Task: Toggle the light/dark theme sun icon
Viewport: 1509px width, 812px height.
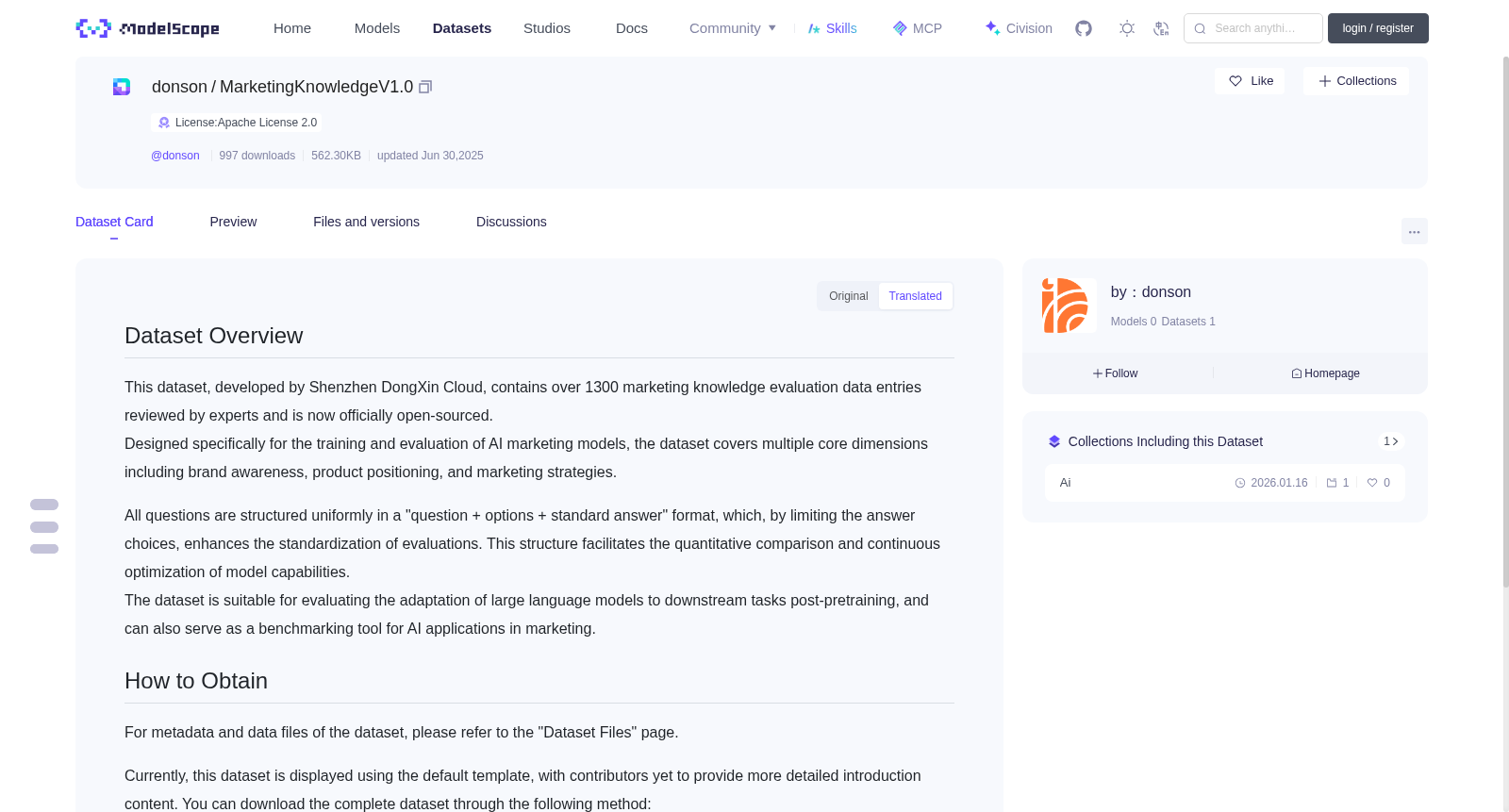Action: coord(1127,28)
